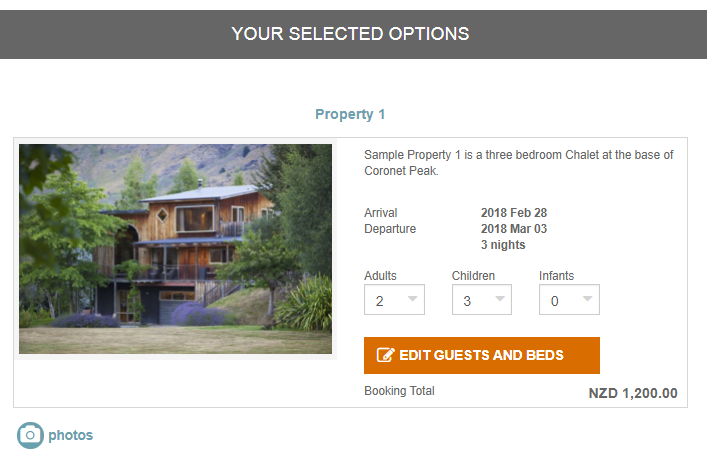Open the Adults dropdown arrow
The image size is (707, 455).
pos(412,299)
